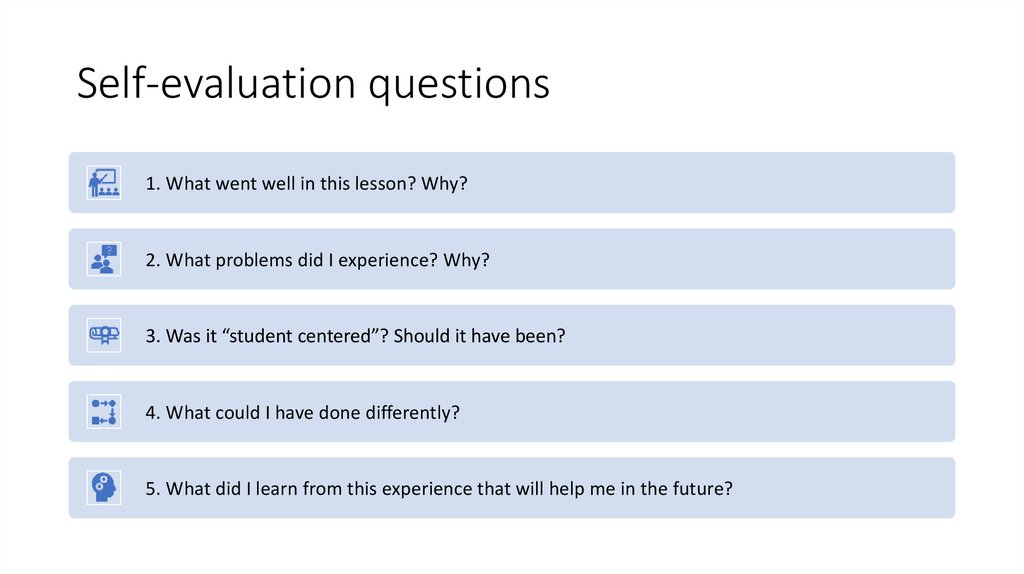Select the people with question mark icon
Image resolution: width=1024 pixels, height=574 pixels.
(104, 259)
